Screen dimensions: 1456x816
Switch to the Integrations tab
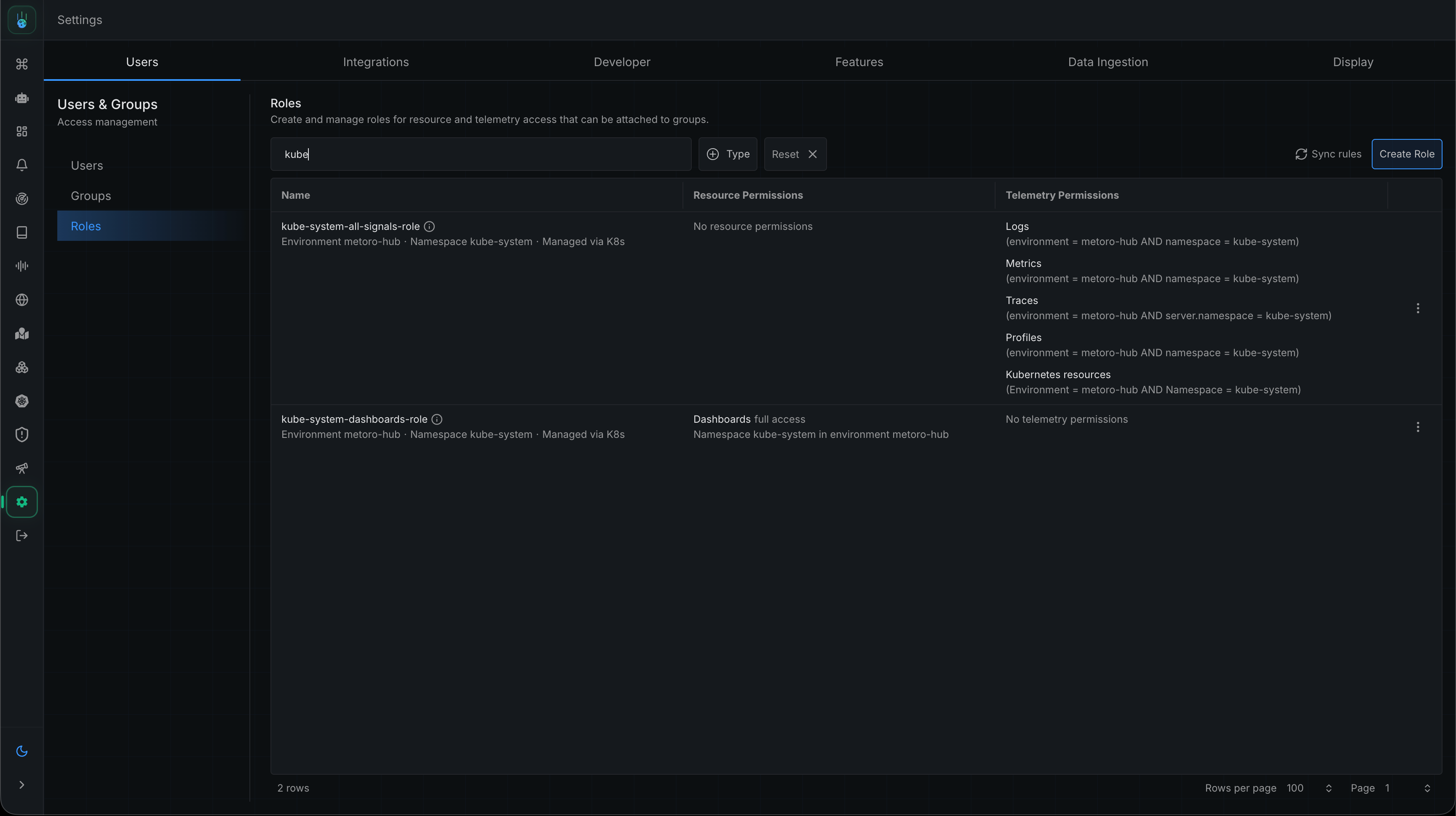(x=376, y=62)
